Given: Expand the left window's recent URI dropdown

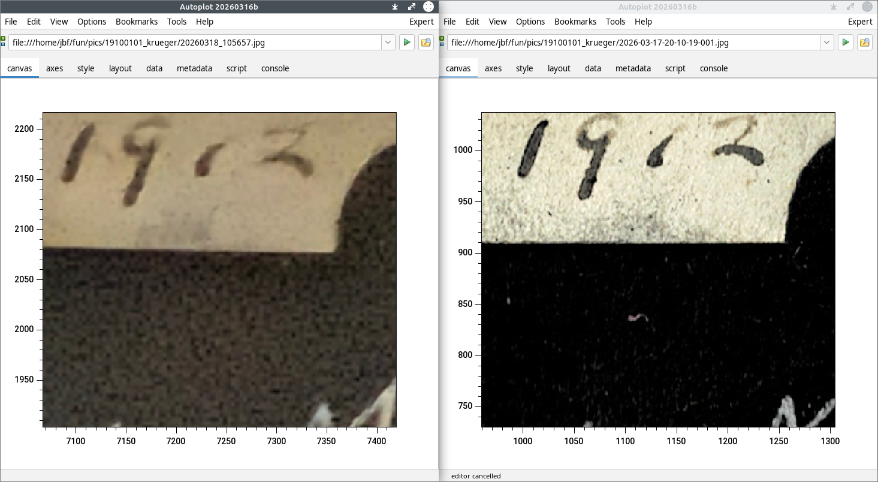Looking at the screenshot, I should click(388, 43).
